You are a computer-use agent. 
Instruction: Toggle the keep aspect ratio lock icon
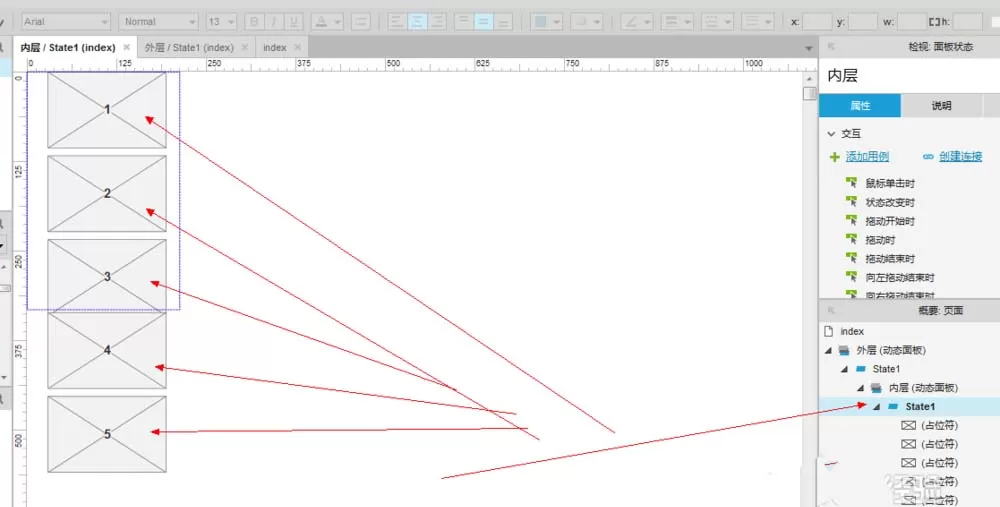[x=934, y=22]
